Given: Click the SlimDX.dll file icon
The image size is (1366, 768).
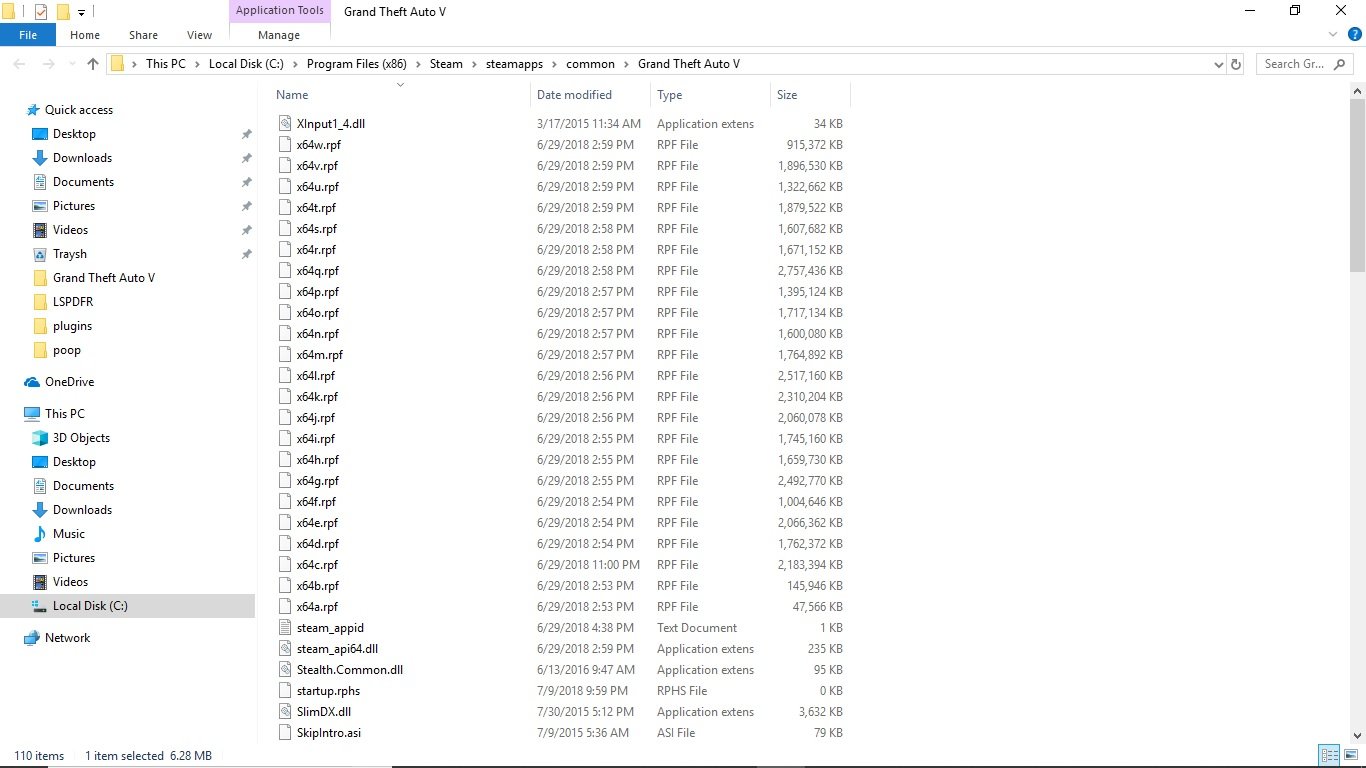Looking at the screenshot, I should tap(286, 712).
